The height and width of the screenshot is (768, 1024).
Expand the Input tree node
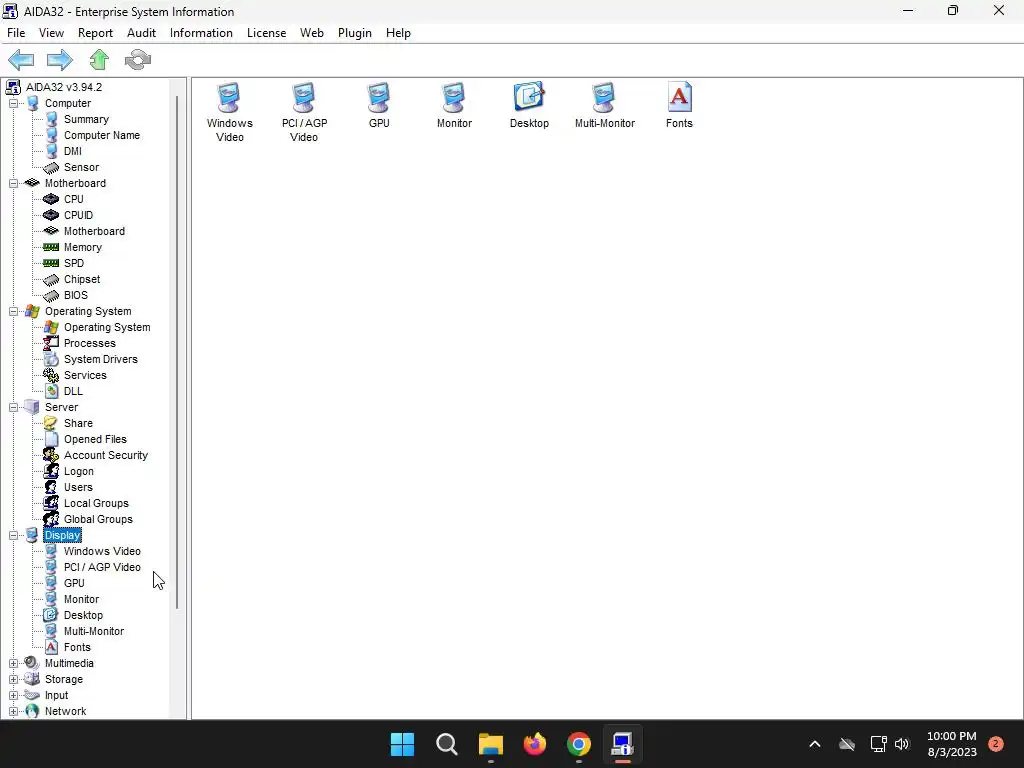point(13,696)
